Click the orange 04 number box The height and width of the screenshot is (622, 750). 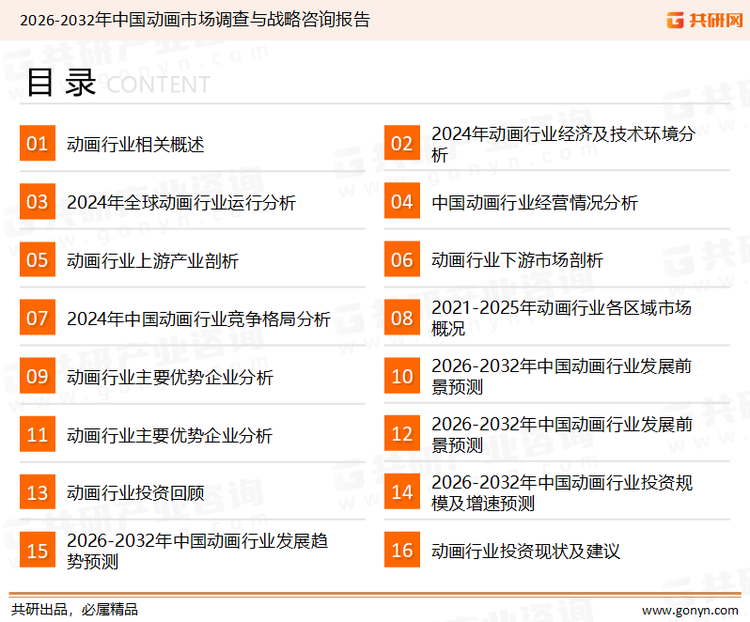pos(402,201)
